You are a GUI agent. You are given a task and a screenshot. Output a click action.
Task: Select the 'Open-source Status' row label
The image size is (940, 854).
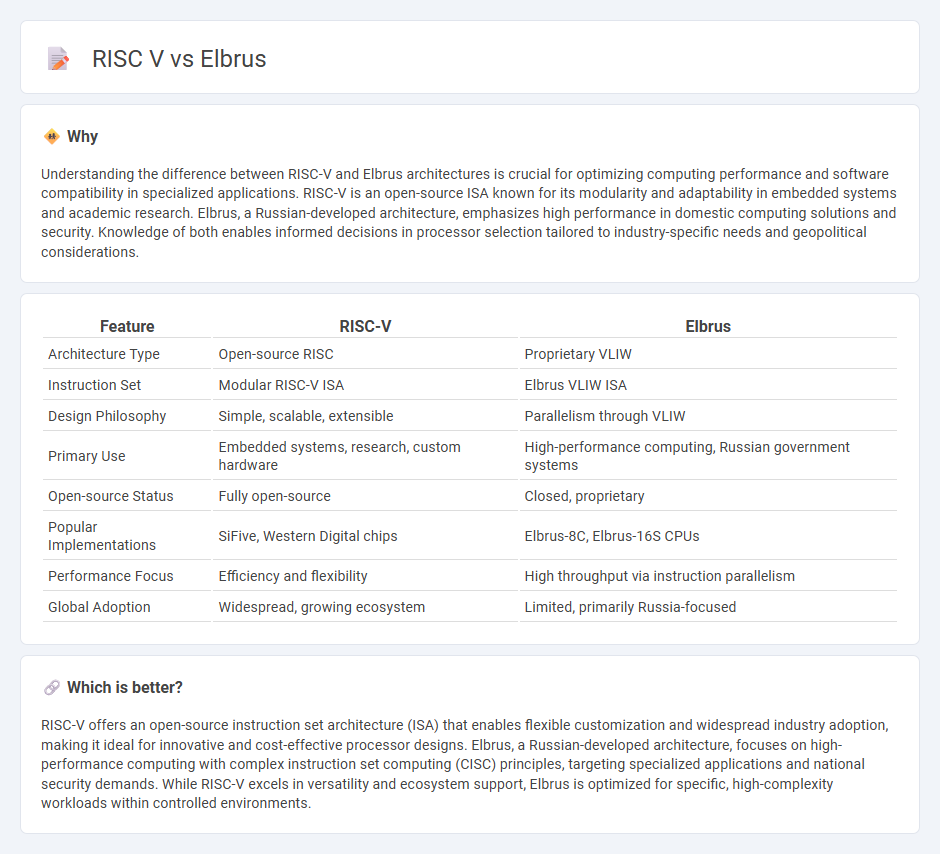(110, 496)
